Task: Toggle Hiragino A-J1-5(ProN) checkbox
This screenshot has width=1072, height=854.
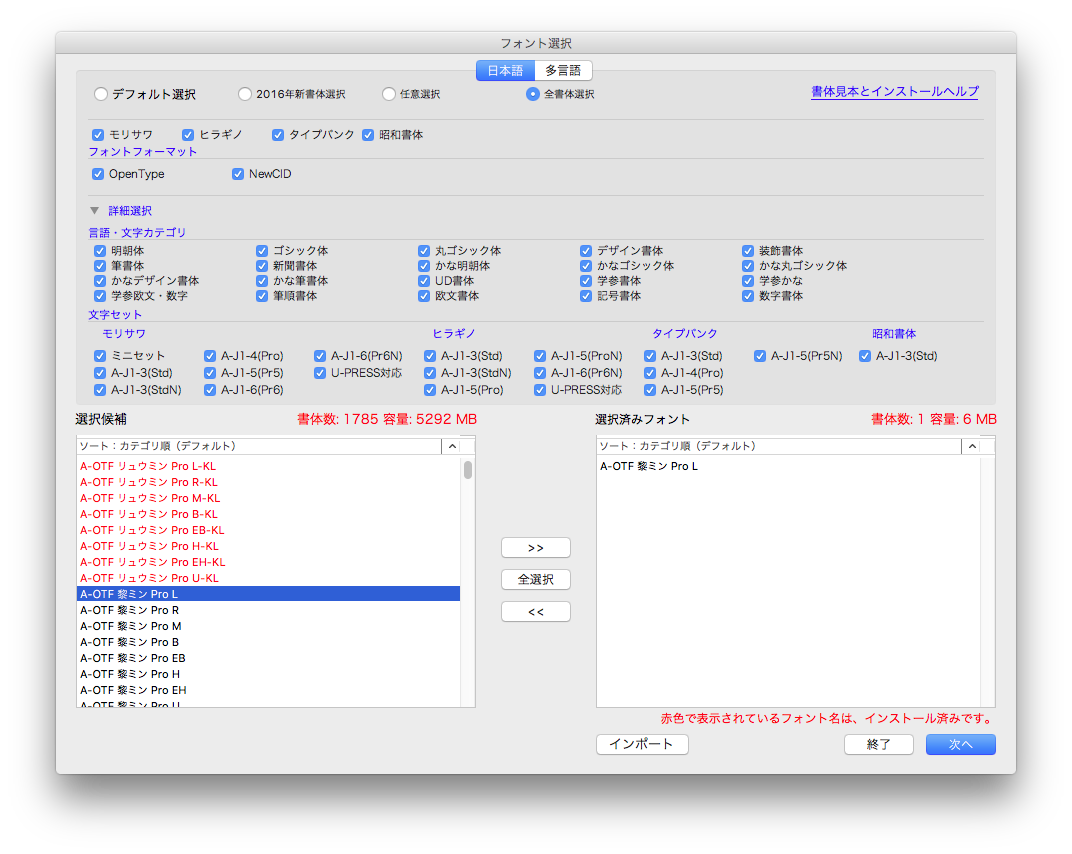Action: coord(540,356)
